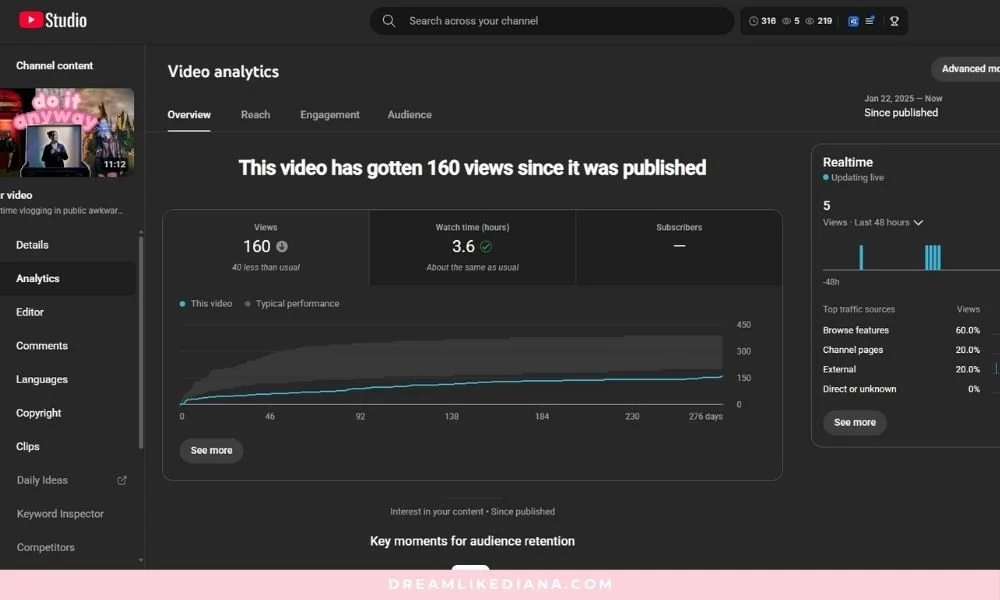Click the stats list icon beside the vidIQ badge
This screenshot has height=600, width=1000.
pyautogui.click(x=869, y=20)
